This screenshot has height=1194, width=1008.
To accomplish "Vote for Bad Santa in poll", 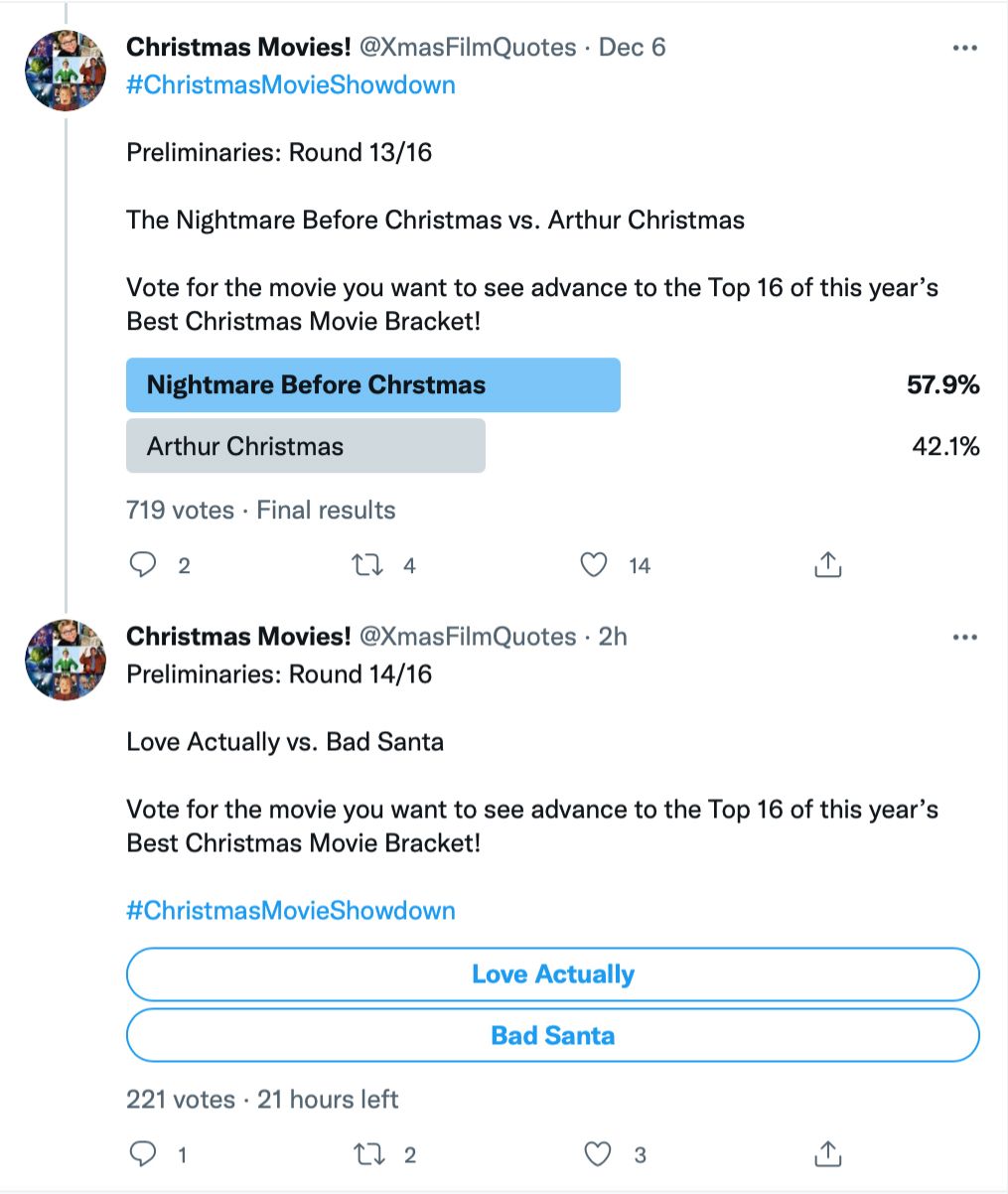I will tap(552, 1036).
